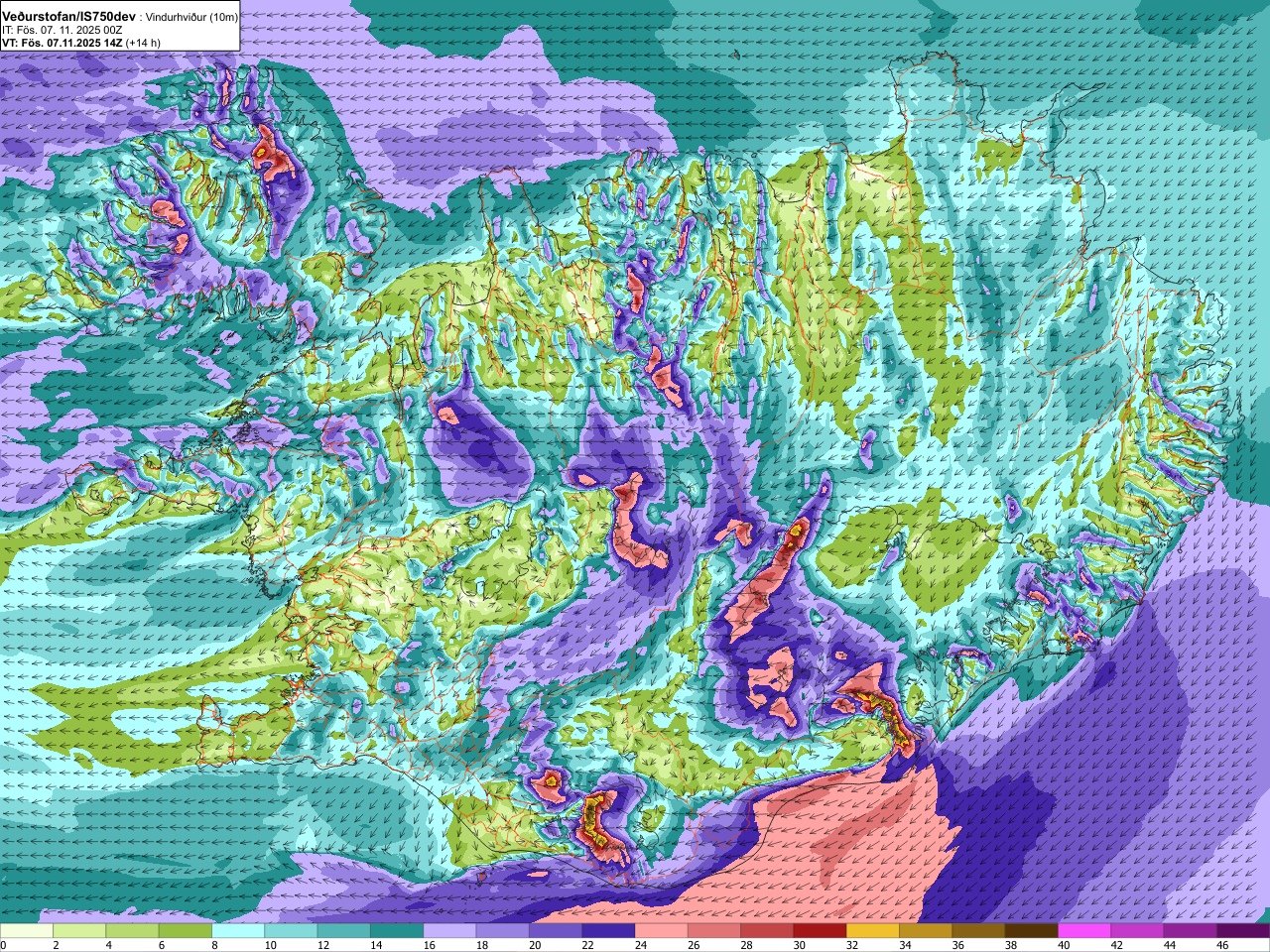Click the legend tick label '24'
The height and width of the screenshot is (952, 1270).
tap(640, 945)
